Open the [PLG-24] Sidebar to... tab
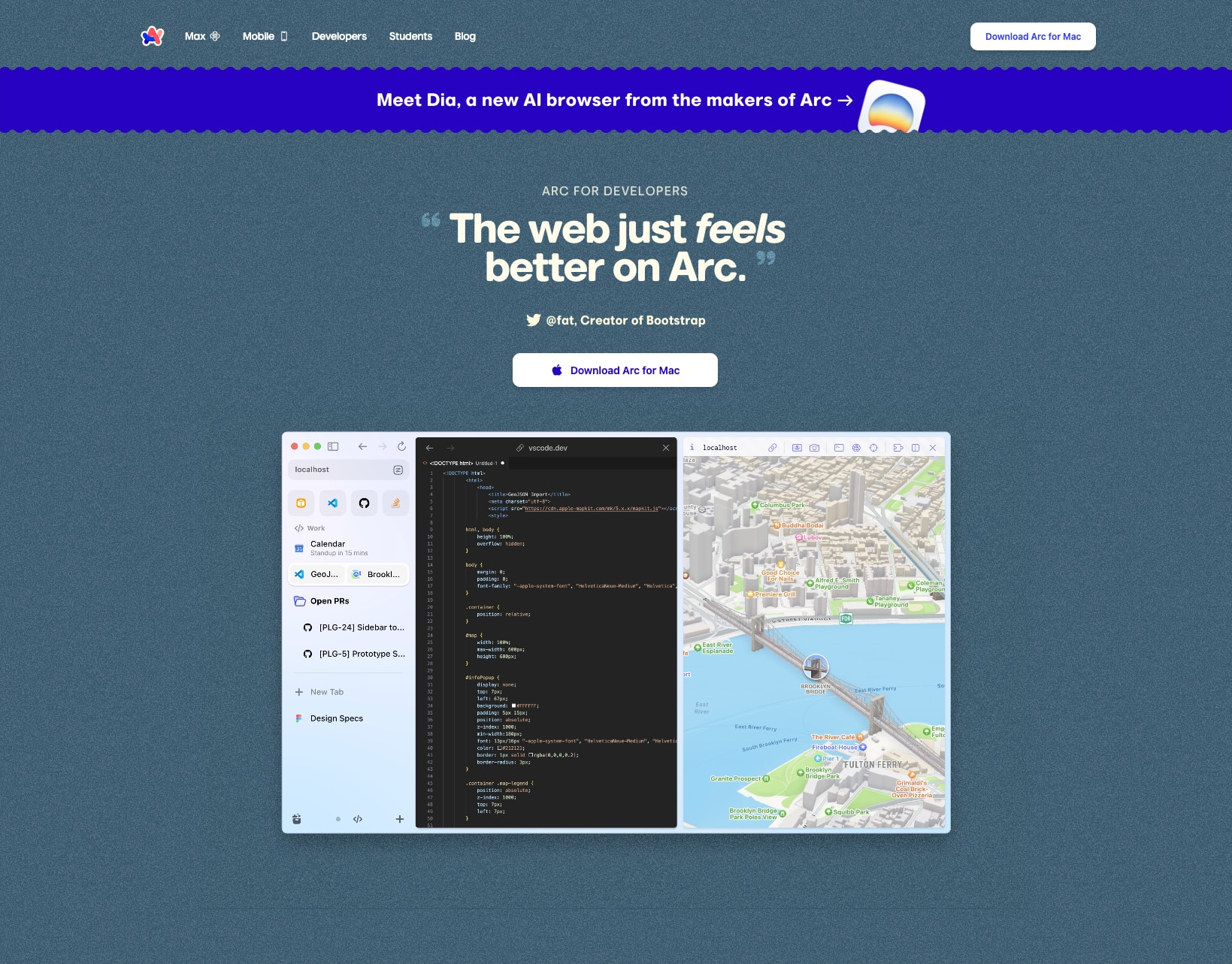The image size is (1232, 964). coord(353,627)
